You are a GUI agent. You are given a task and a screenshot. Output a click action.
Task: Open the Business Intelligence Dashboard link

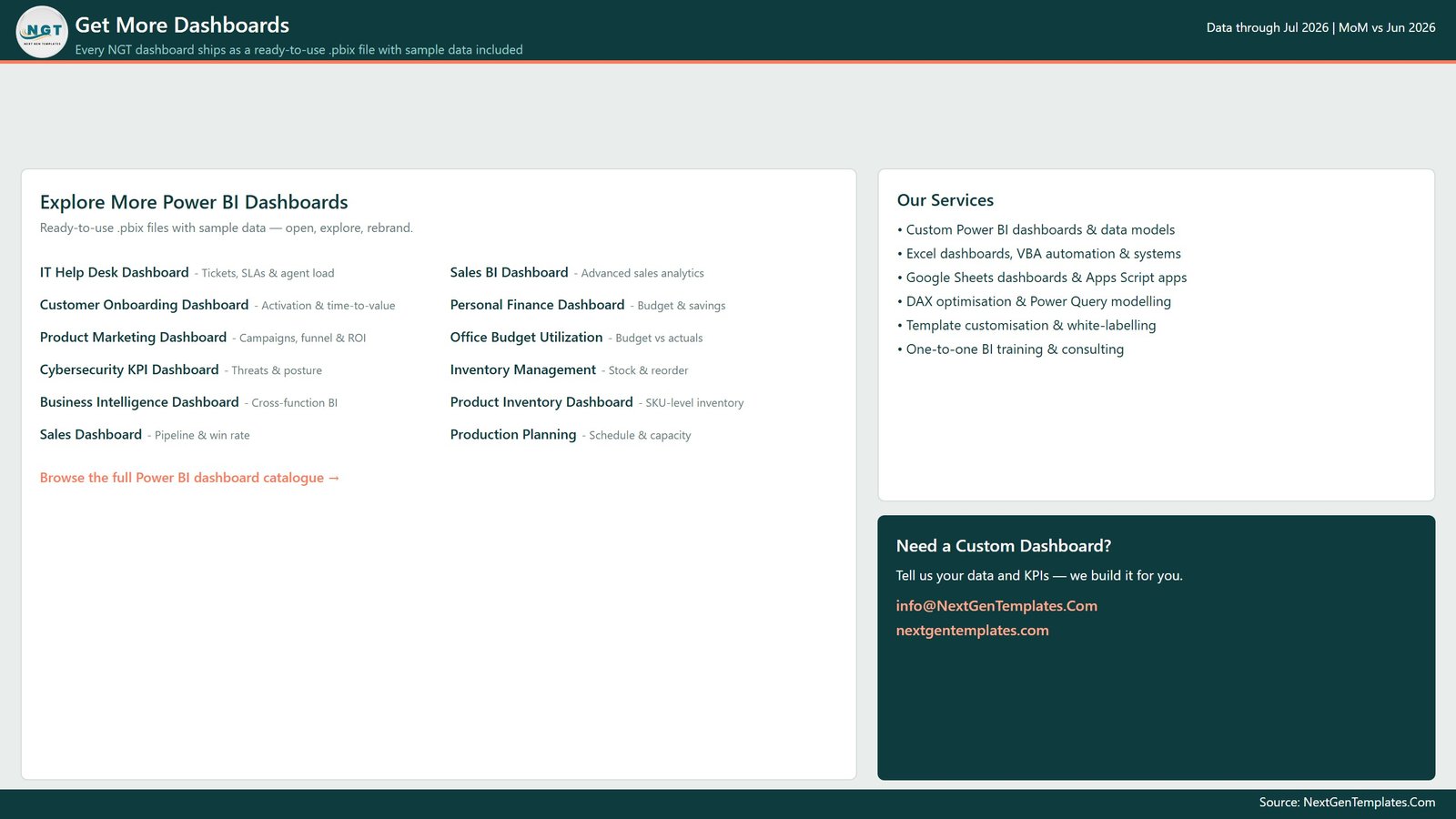point(139,402)
